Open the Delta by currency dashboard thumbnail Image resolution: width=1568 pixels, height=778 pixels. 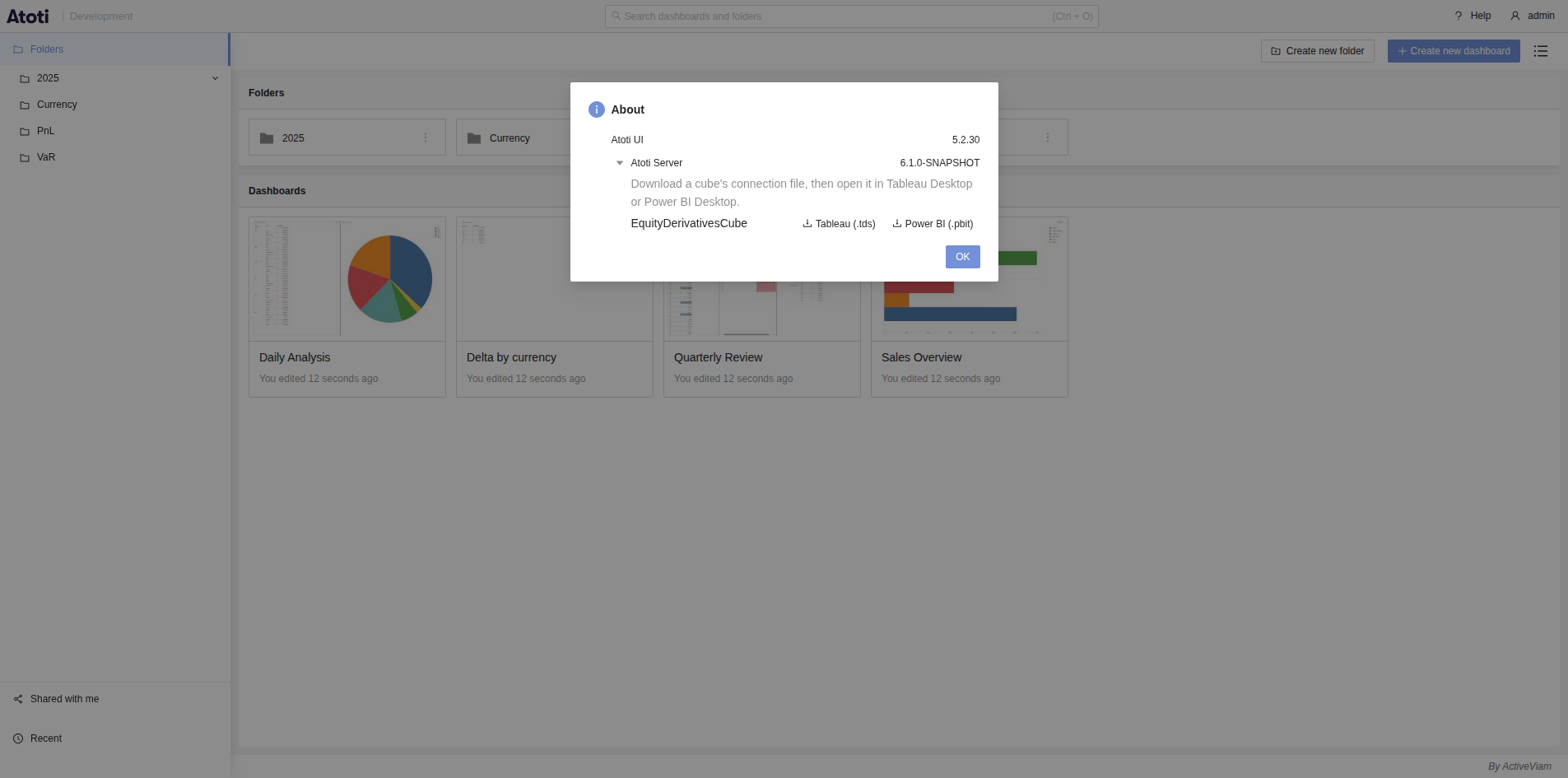pos(555,279)
